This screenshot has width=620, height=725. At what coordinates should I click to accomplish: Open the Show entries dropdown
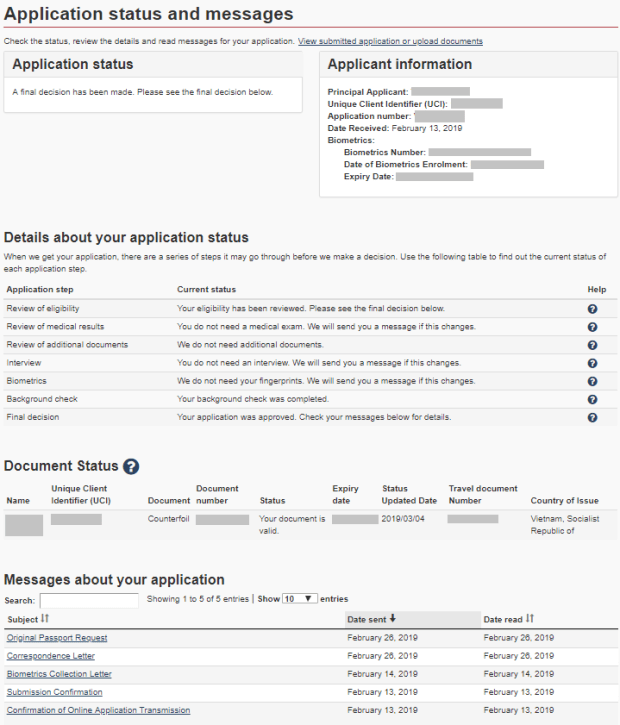299,599
